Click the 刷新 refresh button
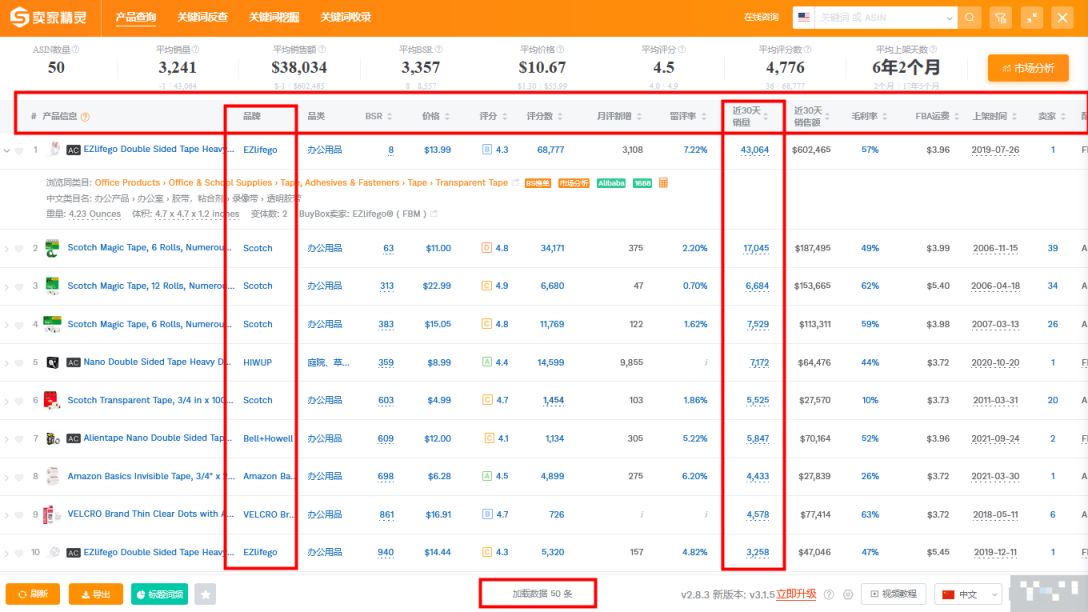1088x612 pixels. 33,594
